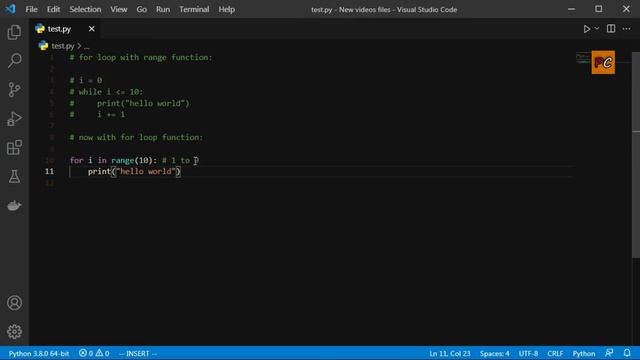The image size is (640, 360).
Task: Open the Go menu
Action: [142, 9]
